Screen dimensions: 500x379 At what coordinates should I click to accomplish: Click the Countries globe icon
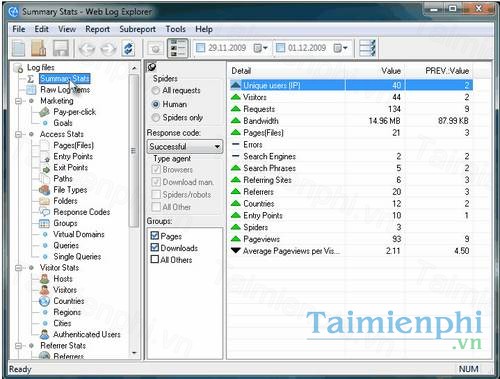[44, 301]
